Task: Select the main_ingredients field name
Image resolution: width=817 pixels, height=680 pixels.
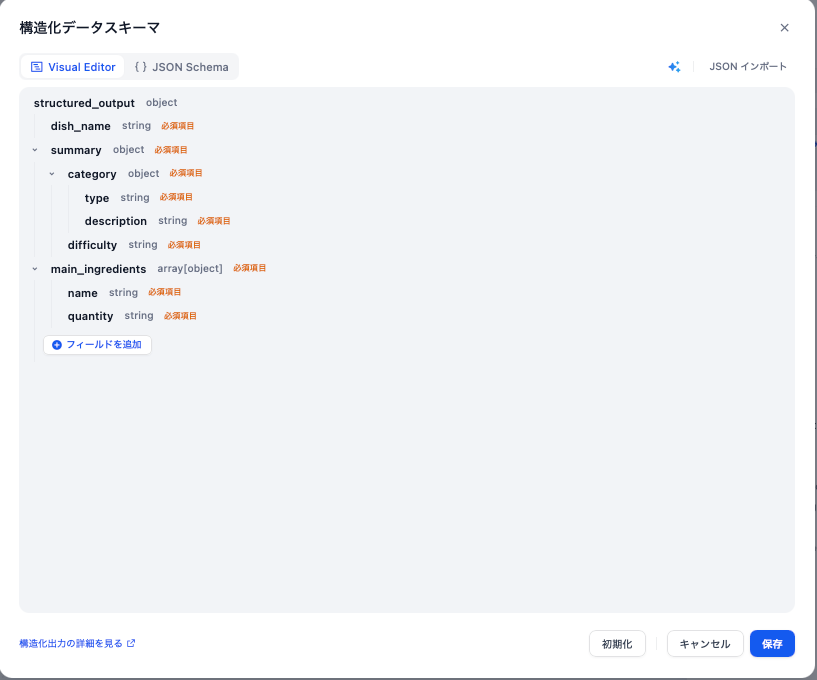Action: click(x=98, y=269)
